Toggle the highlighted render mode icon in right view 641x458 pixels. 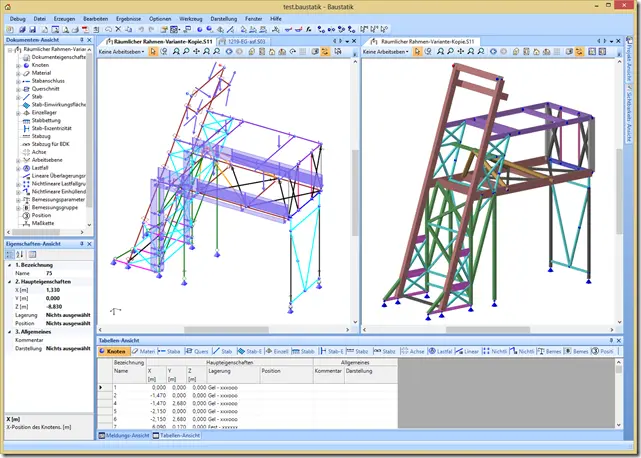tap(579, 52)
